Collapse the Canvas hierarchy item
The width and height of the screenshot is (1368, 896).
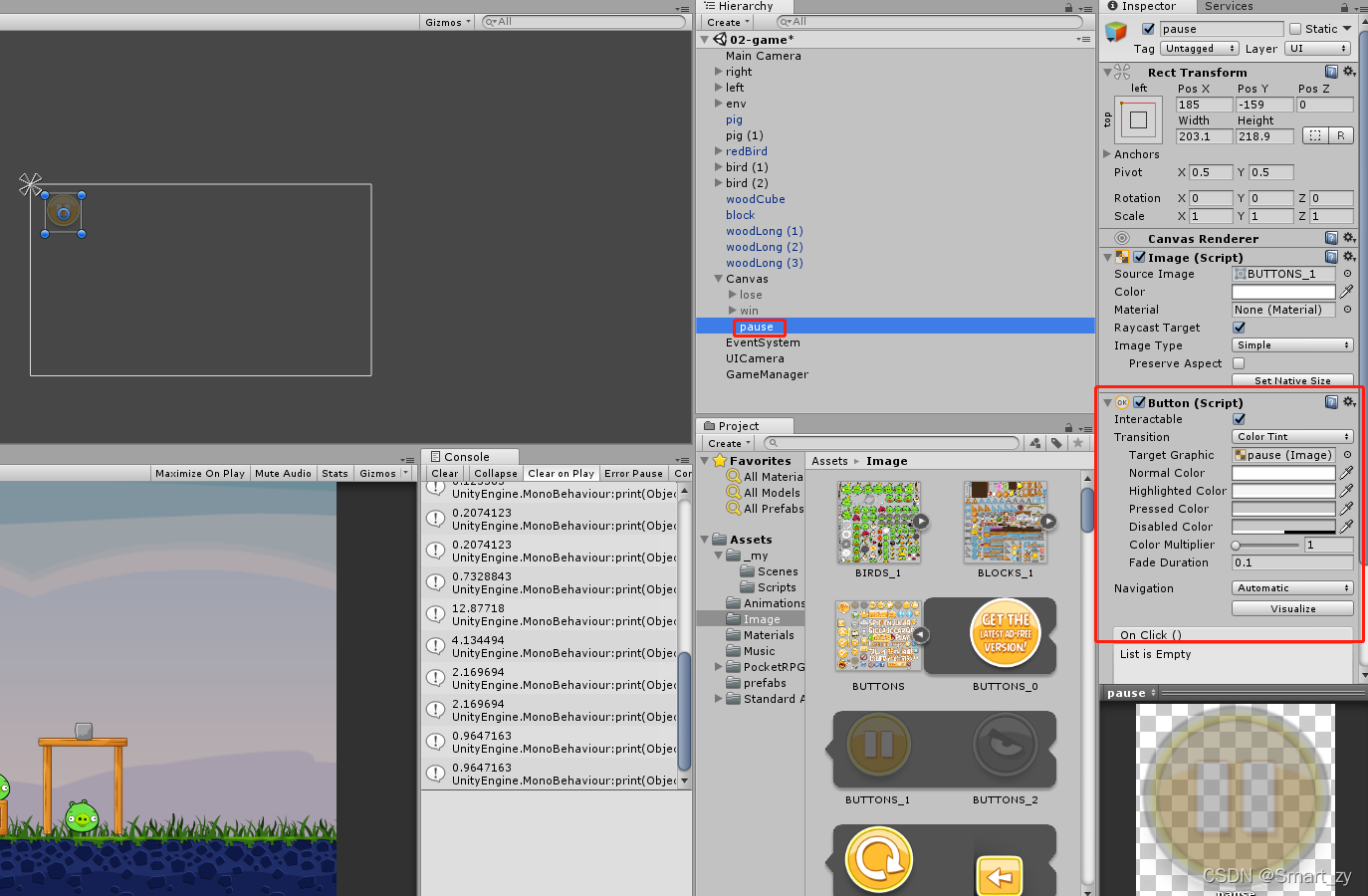718,279
